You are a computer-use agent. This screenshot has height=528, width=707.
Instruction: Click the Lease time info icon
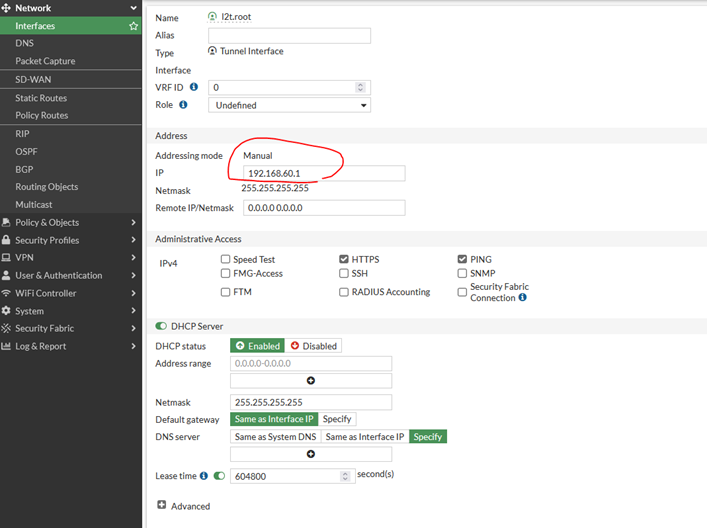click(204, 476)
